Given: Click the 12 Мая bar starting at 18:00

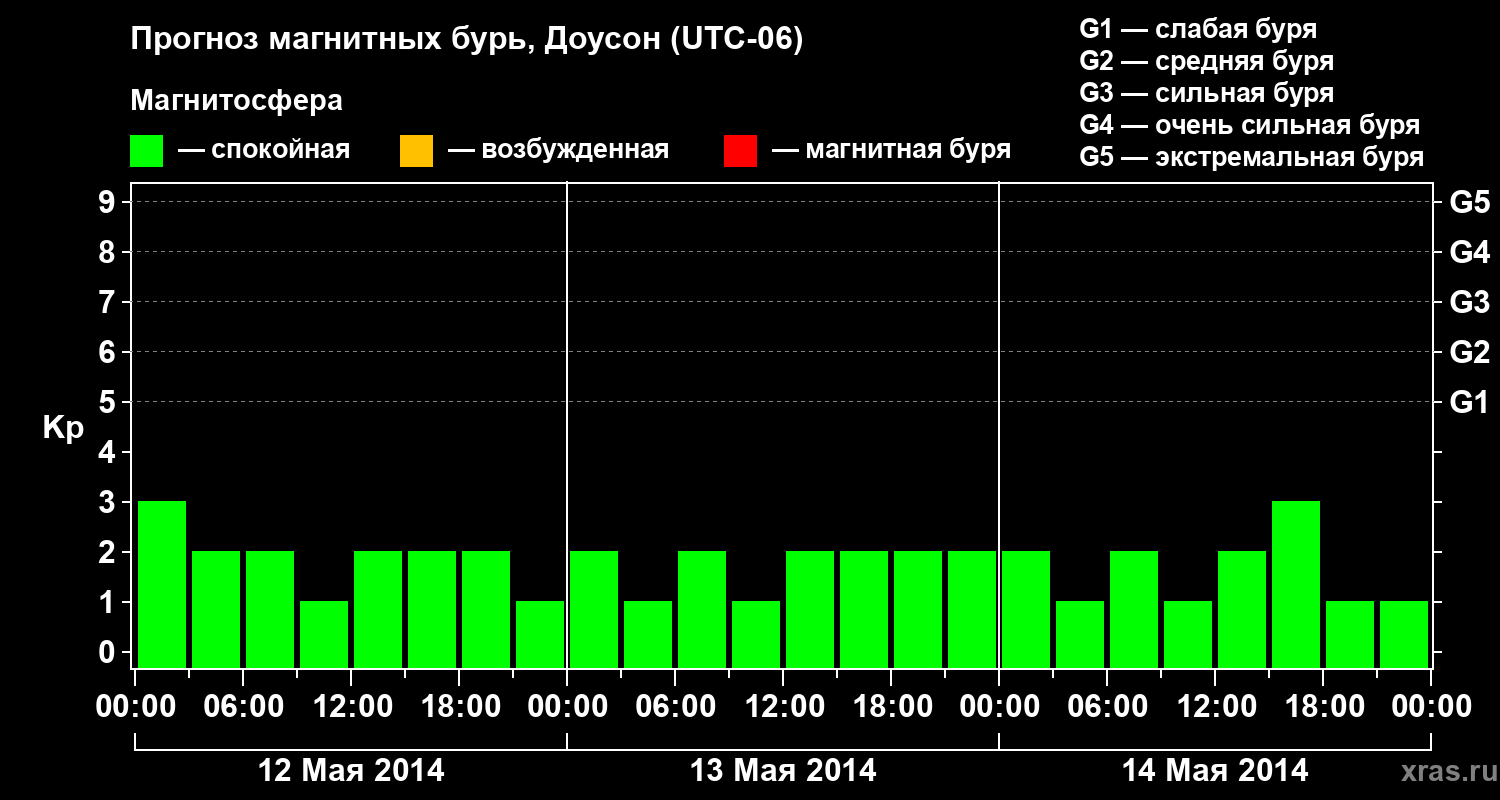Looking at the screenshot, I should [486, 609].
